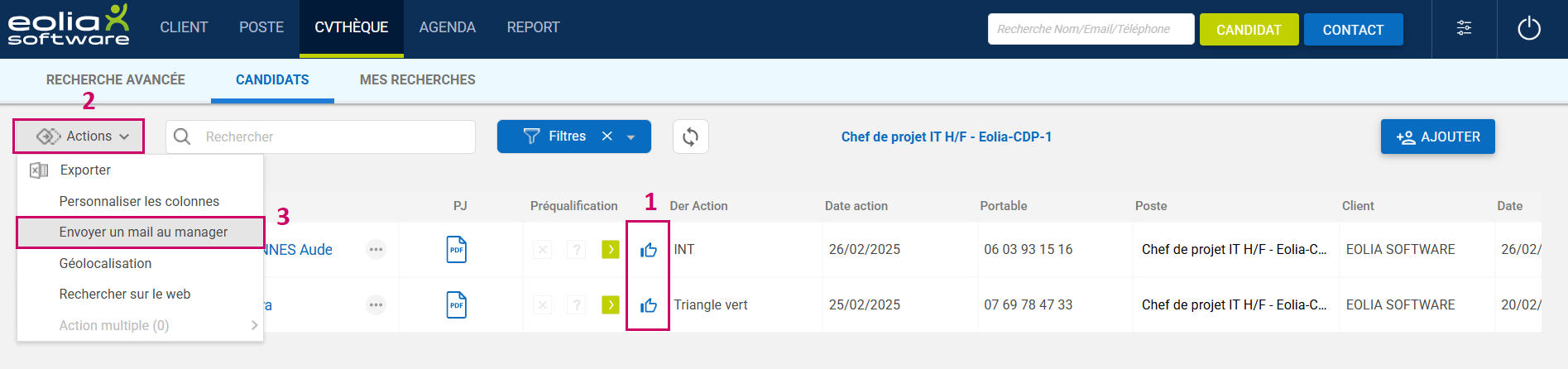This screenshot has height=369, width=1568.
Task: Open the Actions dropdown
Action: coord(79,137)
